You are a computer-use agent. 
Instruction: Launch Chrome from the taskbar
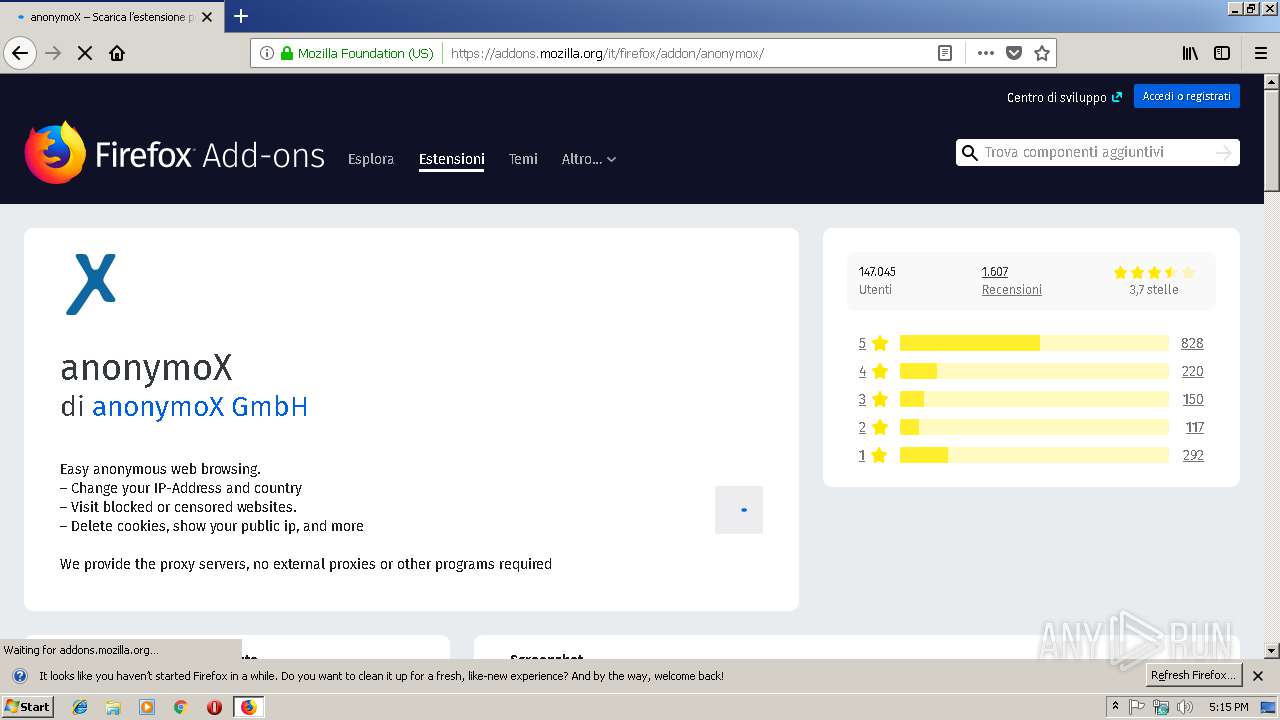[x=181, y=707]
